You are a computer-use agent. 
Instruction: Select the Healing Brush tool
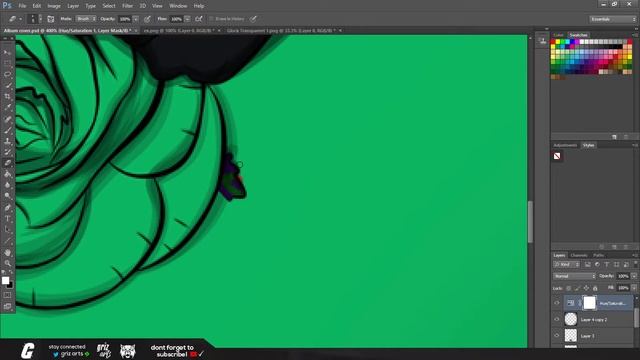click(7, 119)
